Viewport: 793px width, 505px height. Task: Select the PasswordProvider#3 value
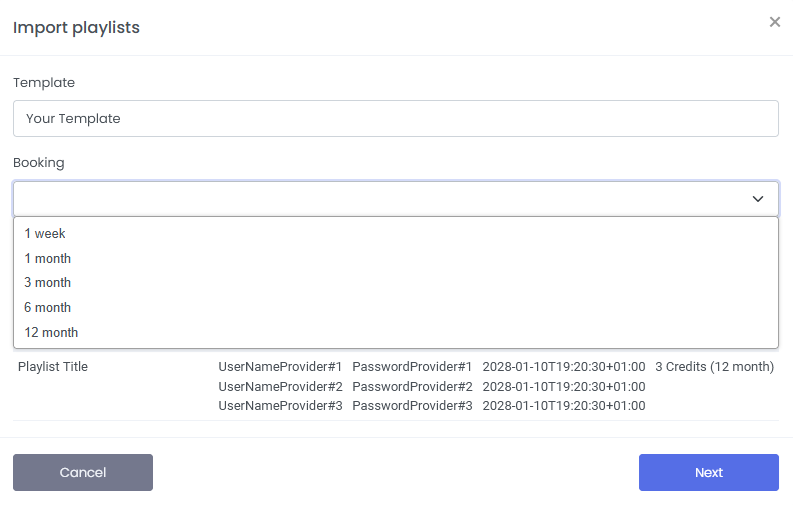coord(412,406)
